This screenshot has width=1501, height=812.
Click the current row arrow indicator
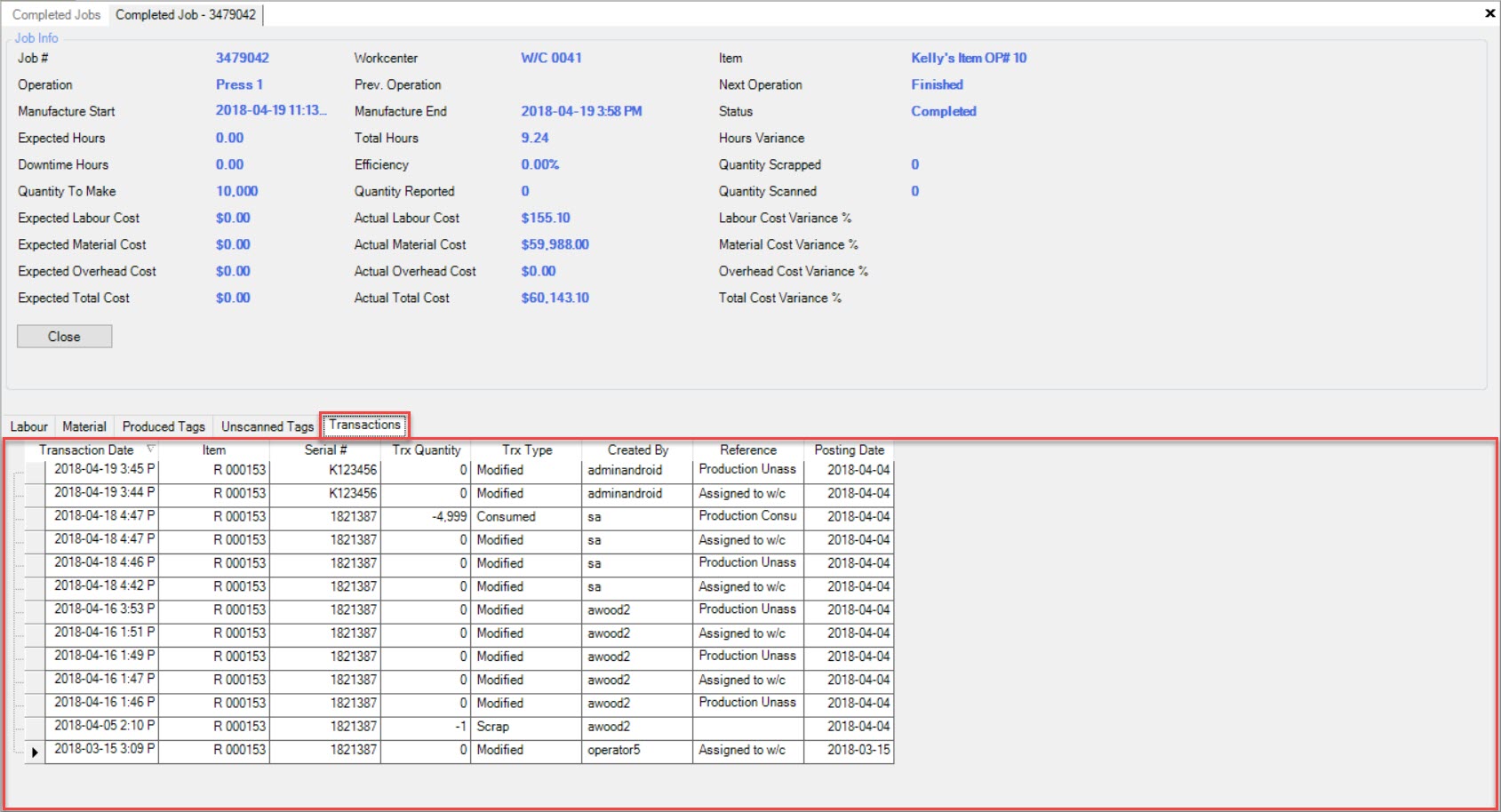(x=35, y=752)
